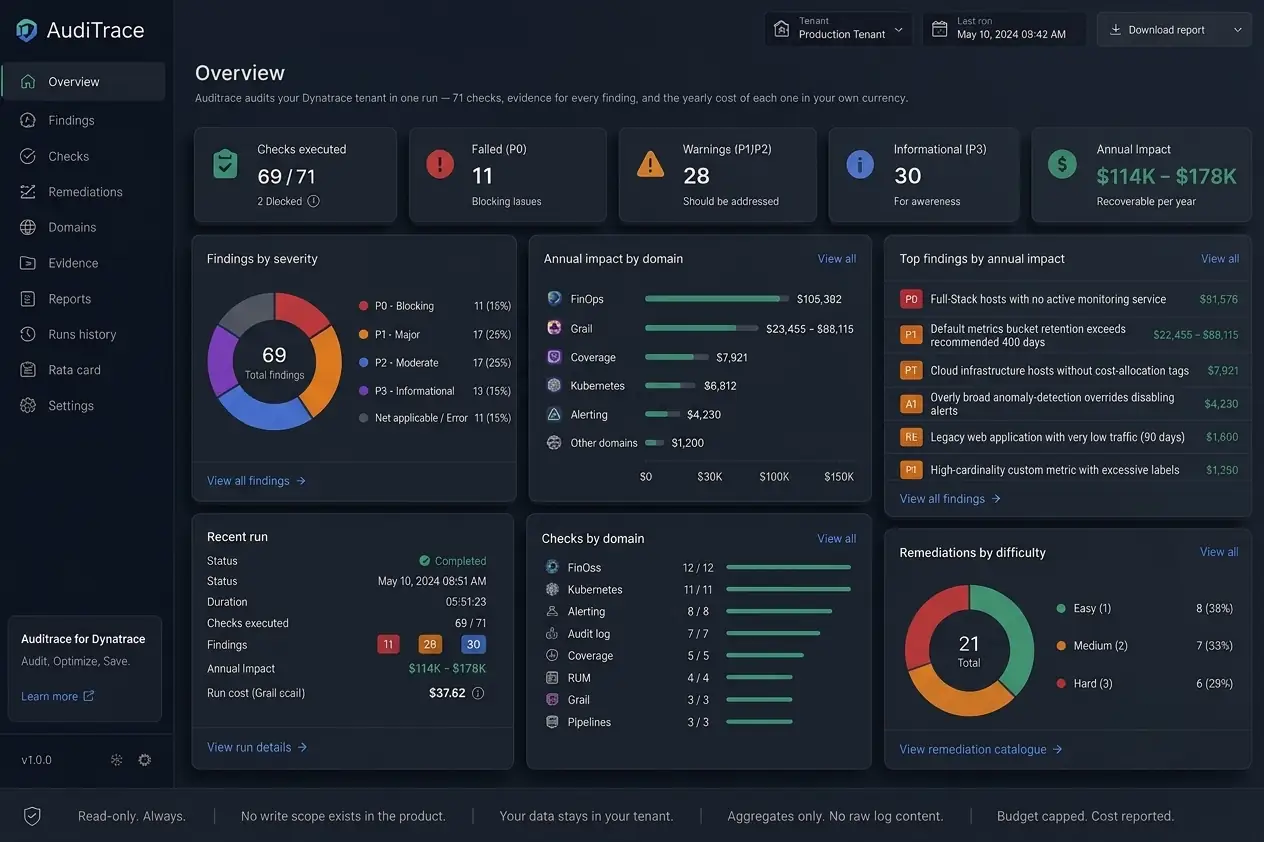Click the RUM icon in Checks by domain

click(552, 678)
